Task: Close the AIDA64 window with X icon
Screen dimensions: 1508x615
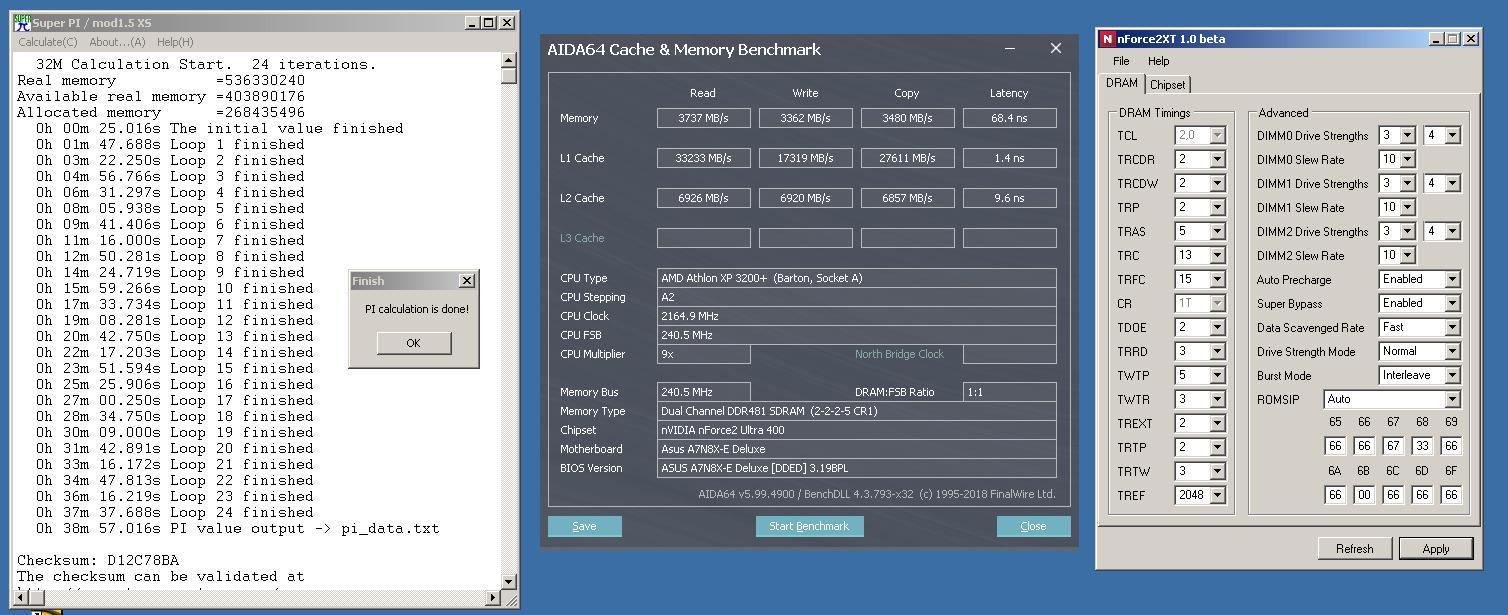Action: (1055, 48)
